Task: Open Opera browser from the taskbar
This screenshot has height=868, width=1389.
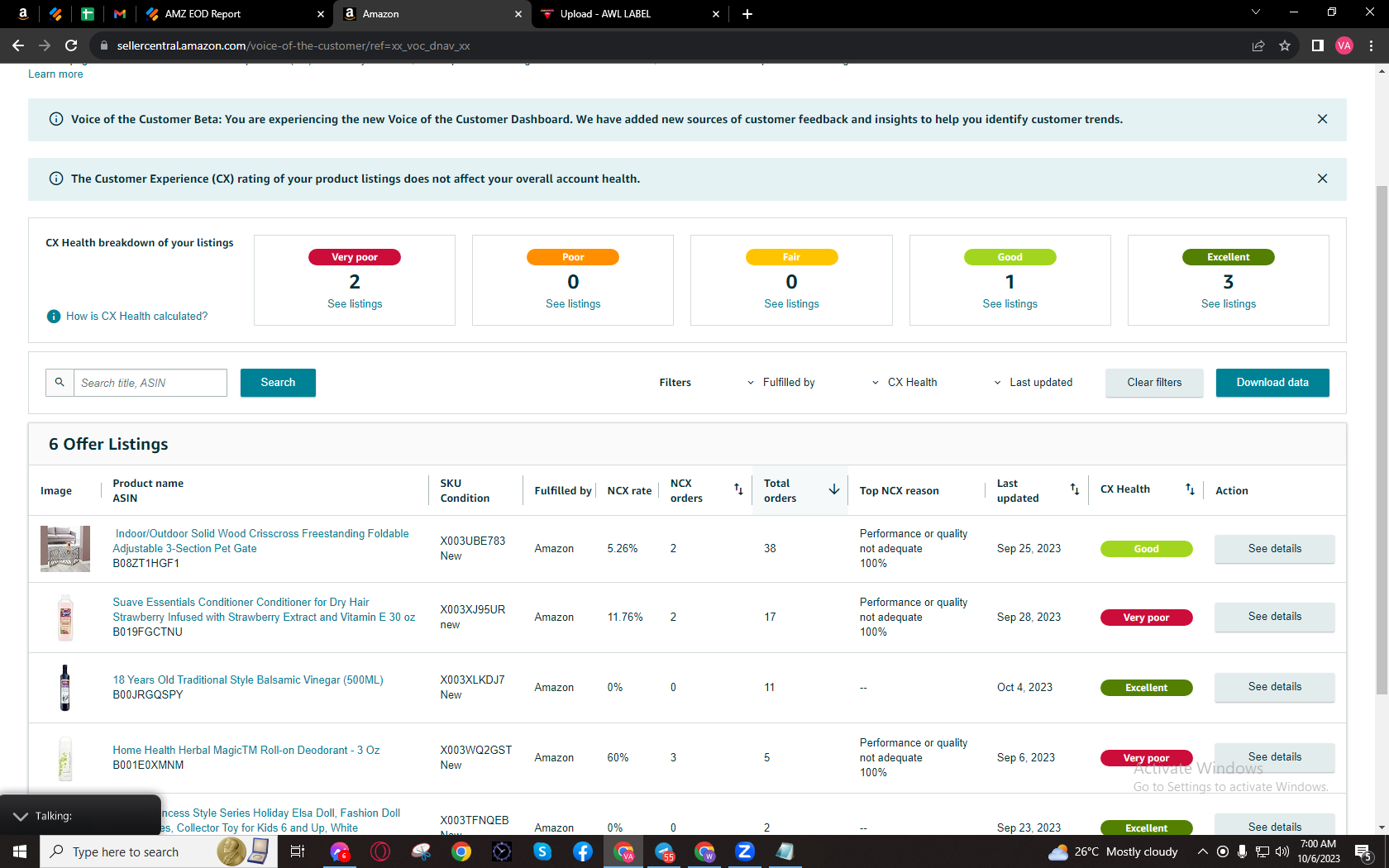Action: tap(380, 851)
